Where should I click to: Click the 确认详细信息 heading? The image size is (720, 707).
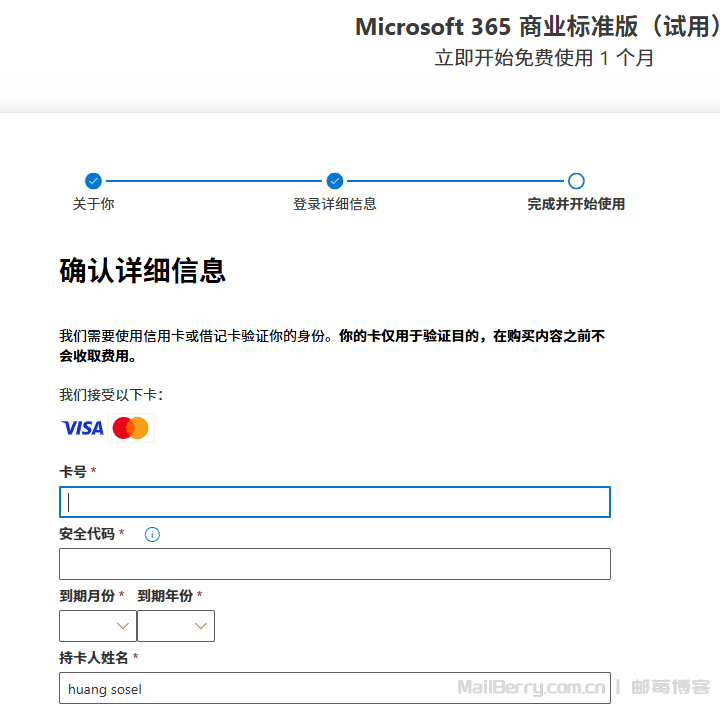point(142,270)
